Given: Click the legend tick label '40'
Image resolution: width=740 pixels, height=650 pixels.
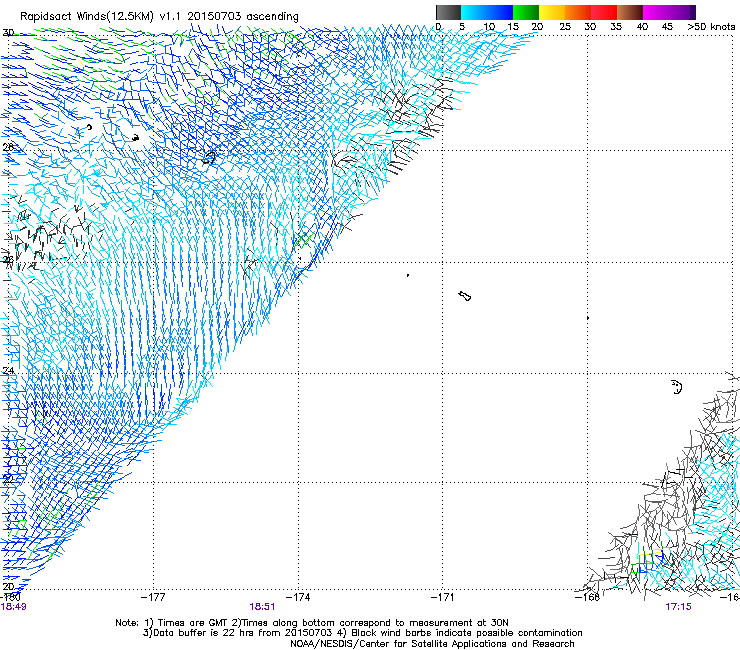Looking at the screenshot, I should coord(642,27).
